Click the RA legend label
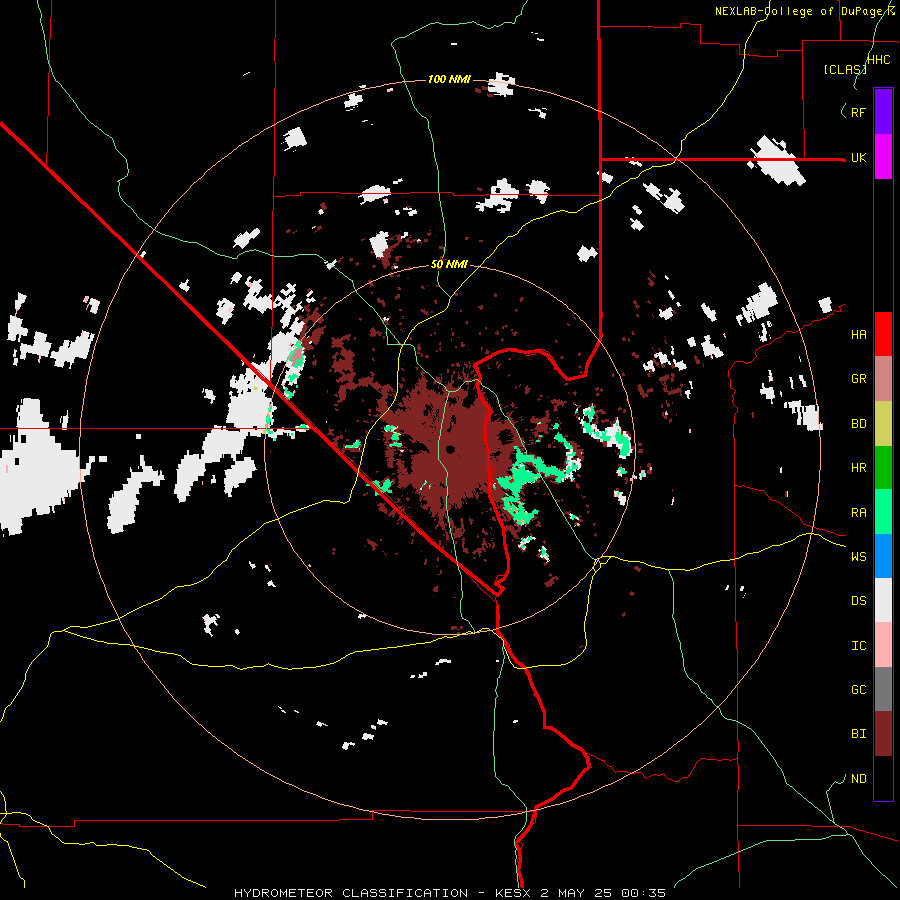Viewport: 900px width, 900px height. (858, 513)
